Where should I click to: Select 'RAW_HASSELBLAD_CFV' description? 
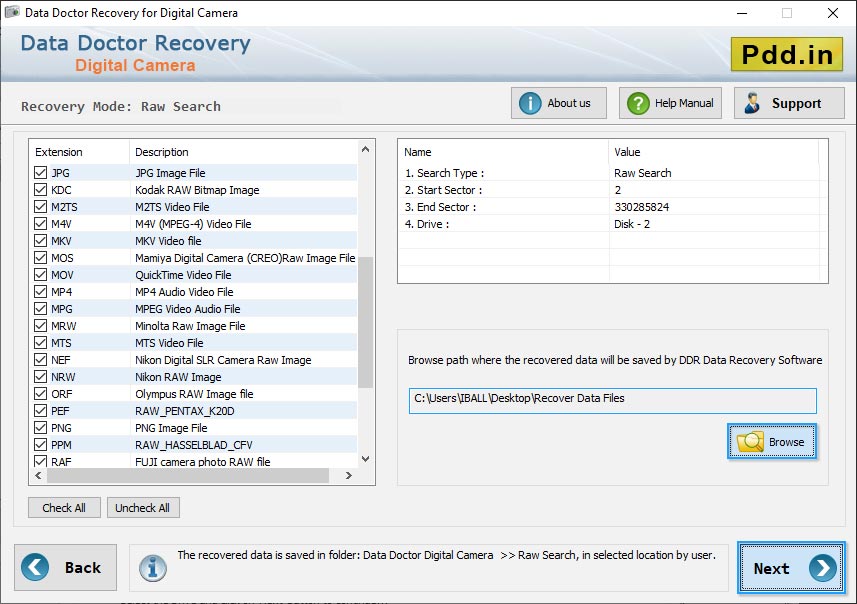pyautogui.click(x=193, y=444)
